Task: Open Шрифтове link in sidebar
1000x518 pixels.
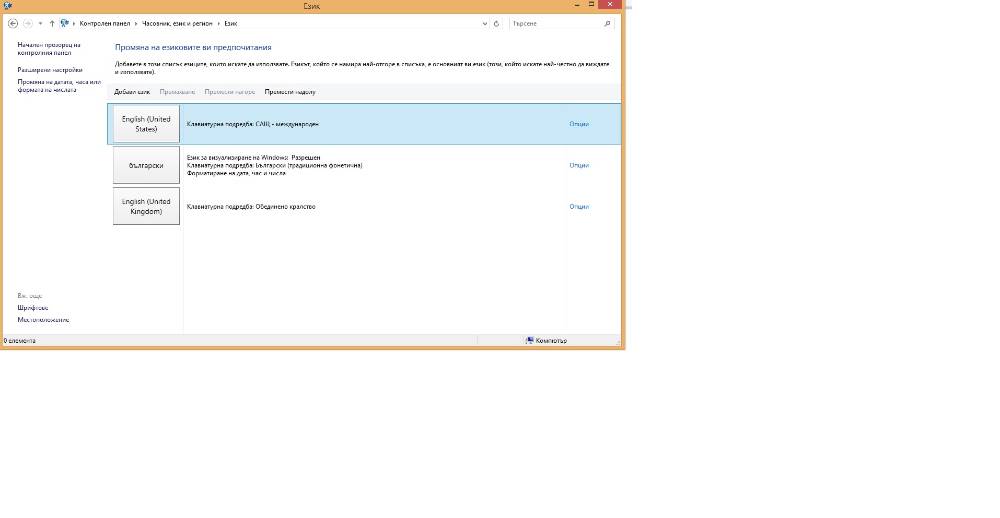Action: click(x=33, y=308)
